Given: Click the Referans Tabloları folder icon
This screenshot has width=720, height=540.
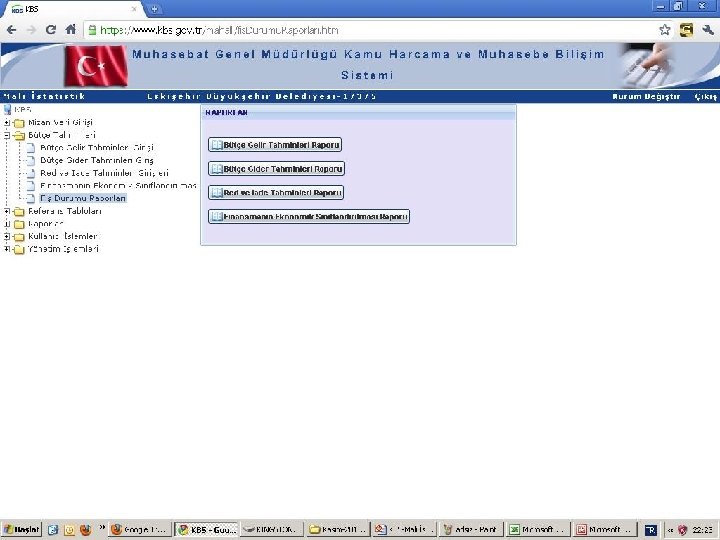Looking at the screenshot, I should pos(19,212).
